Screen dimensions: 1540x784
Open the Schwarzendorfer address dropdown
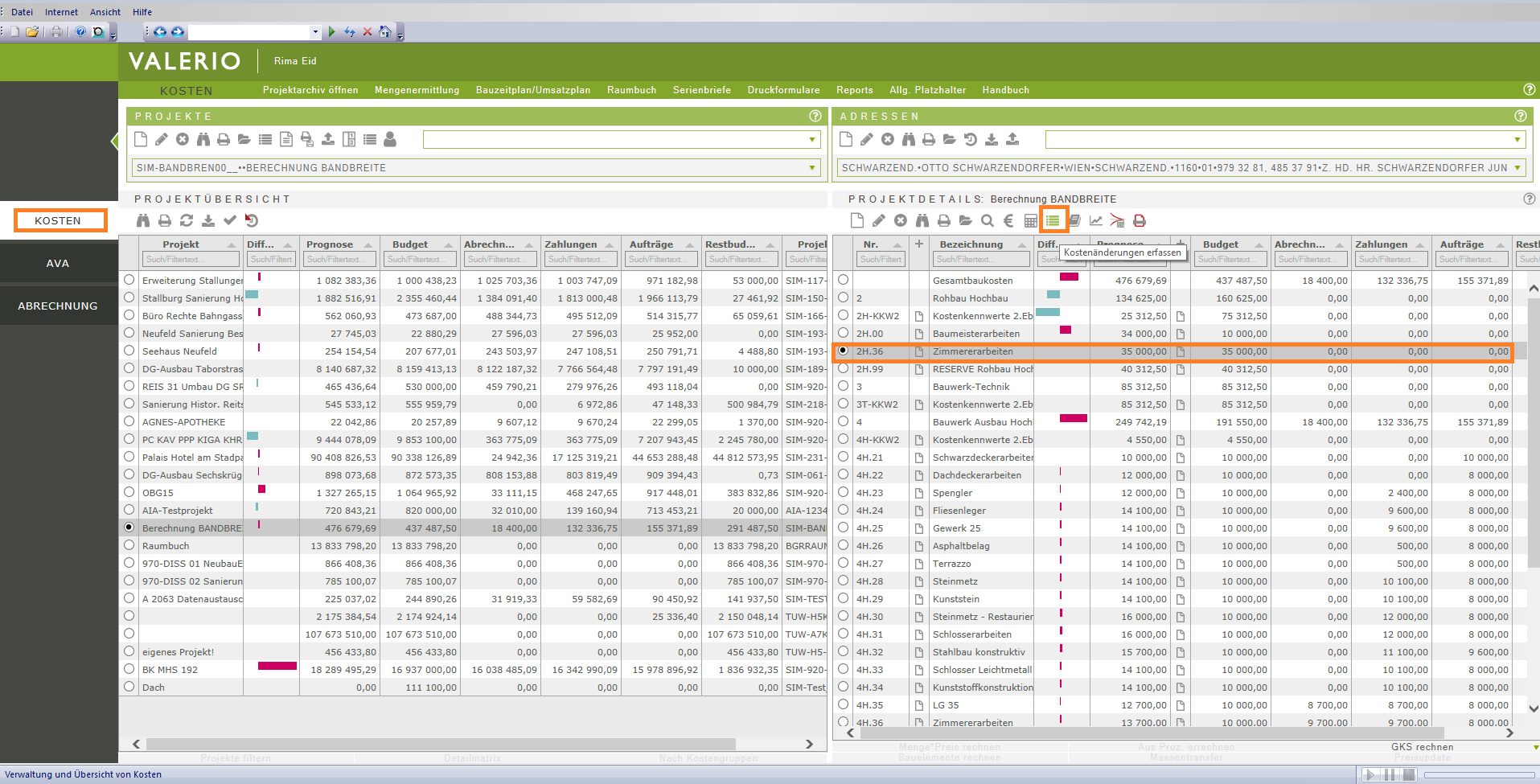tap(1517, 168)
